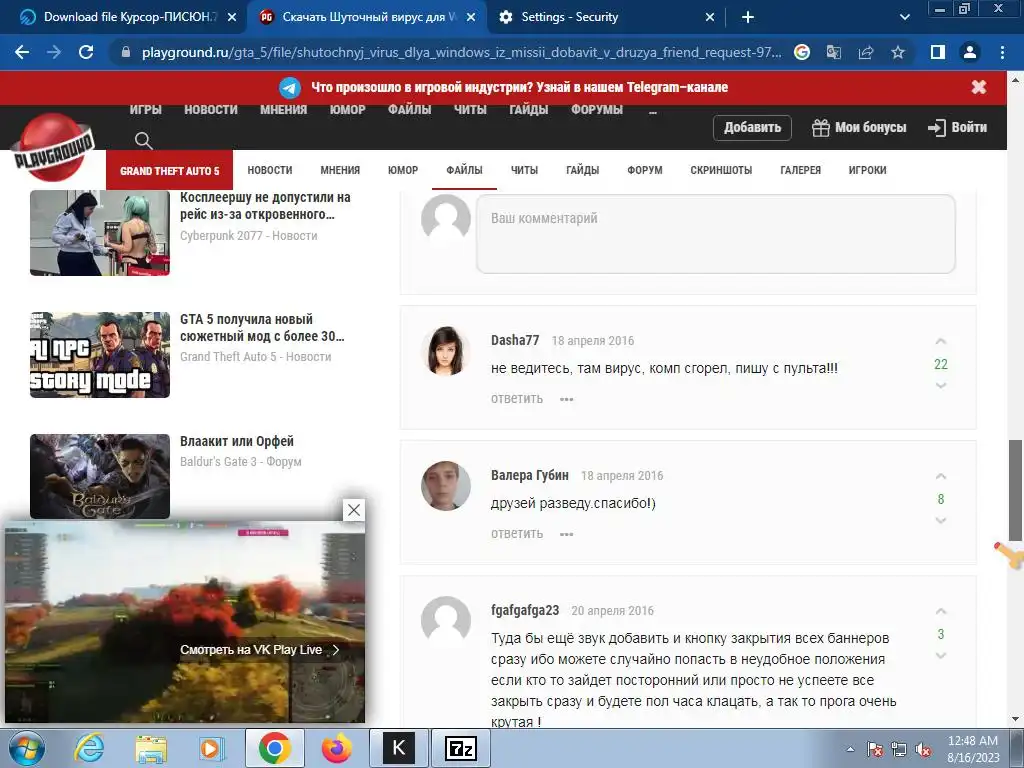Open ФАЙЛЫ tab in game submenu
The width and height of the screenshot is (1024, 768).
(x=464, y=170)
